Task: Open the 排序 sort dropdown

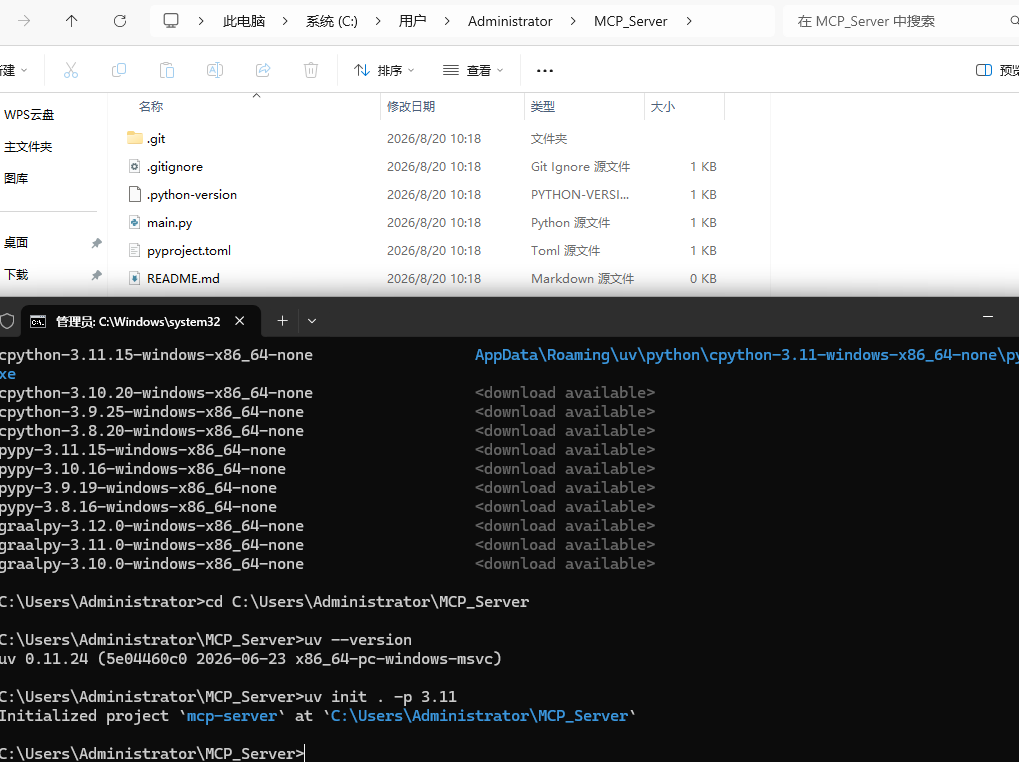Action: tap(384, 70)
